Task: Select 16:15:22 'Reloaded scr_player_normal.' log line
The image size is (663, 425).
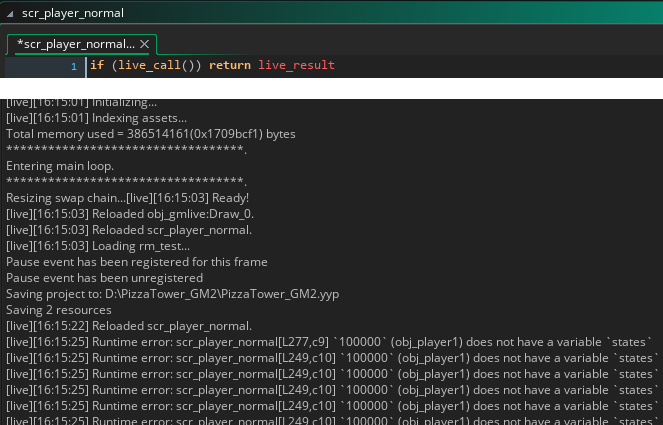Action: pyautogui.click(x=129, y=326)
